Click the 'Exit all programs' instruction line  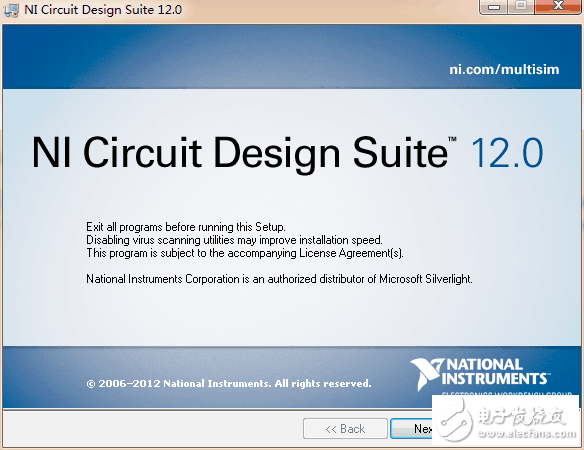[x=186, y=227]
